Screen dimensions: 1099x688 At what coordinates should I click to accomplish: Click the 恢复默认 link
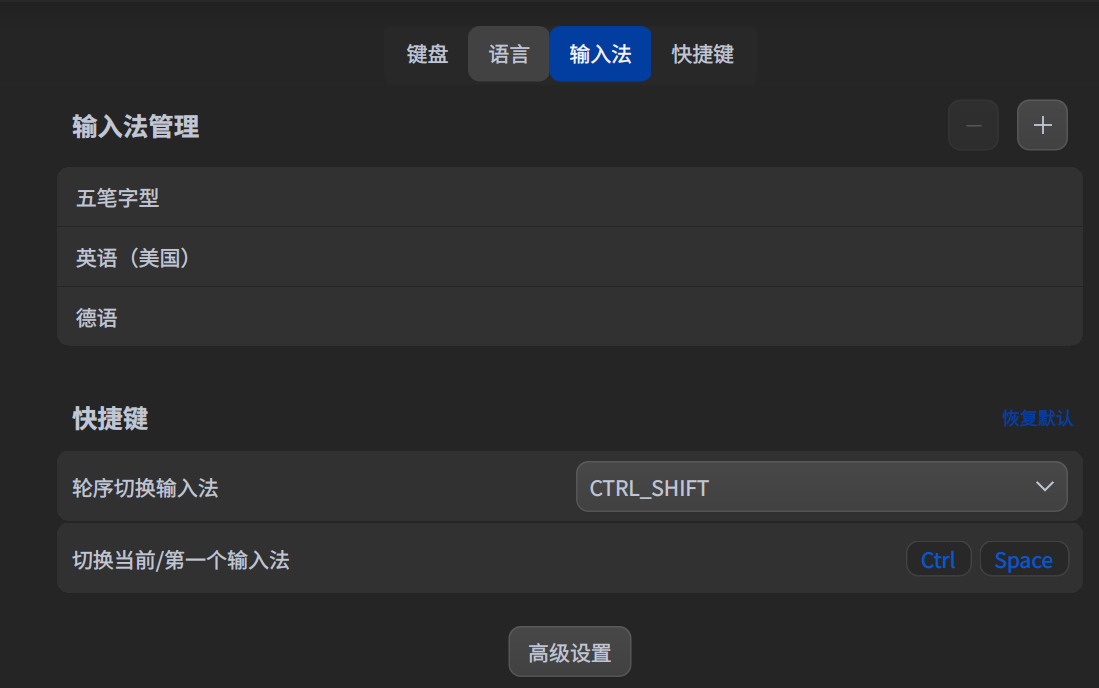coord(1037,418)
